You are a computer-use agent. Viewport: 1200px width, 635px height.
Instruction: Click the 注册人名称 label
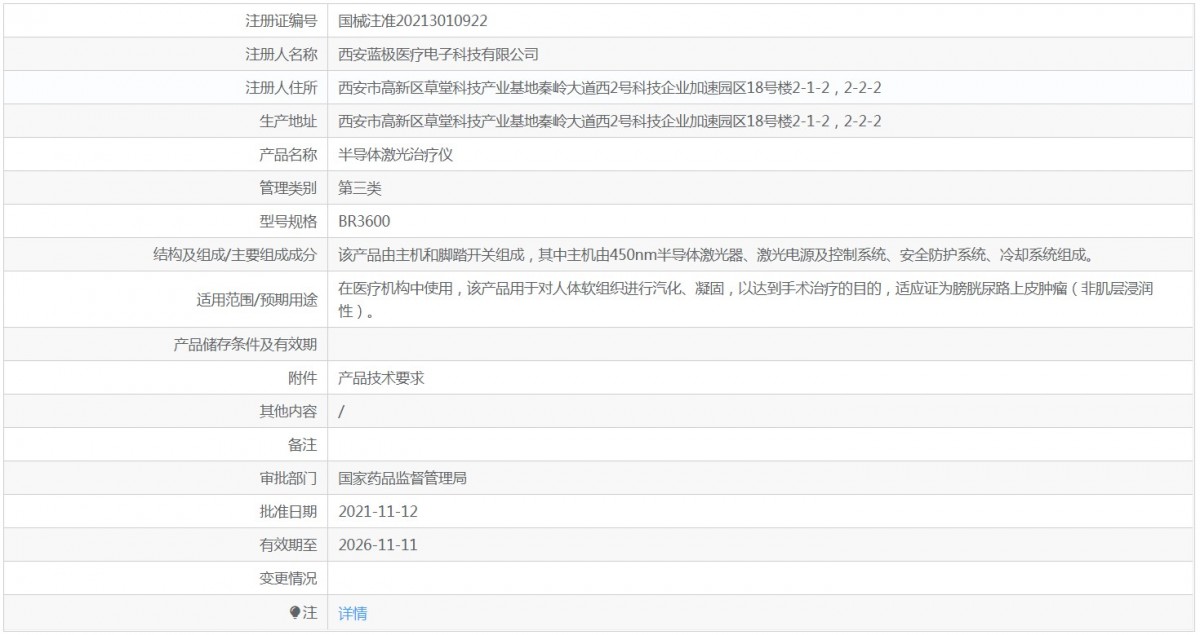pos(281,54)
